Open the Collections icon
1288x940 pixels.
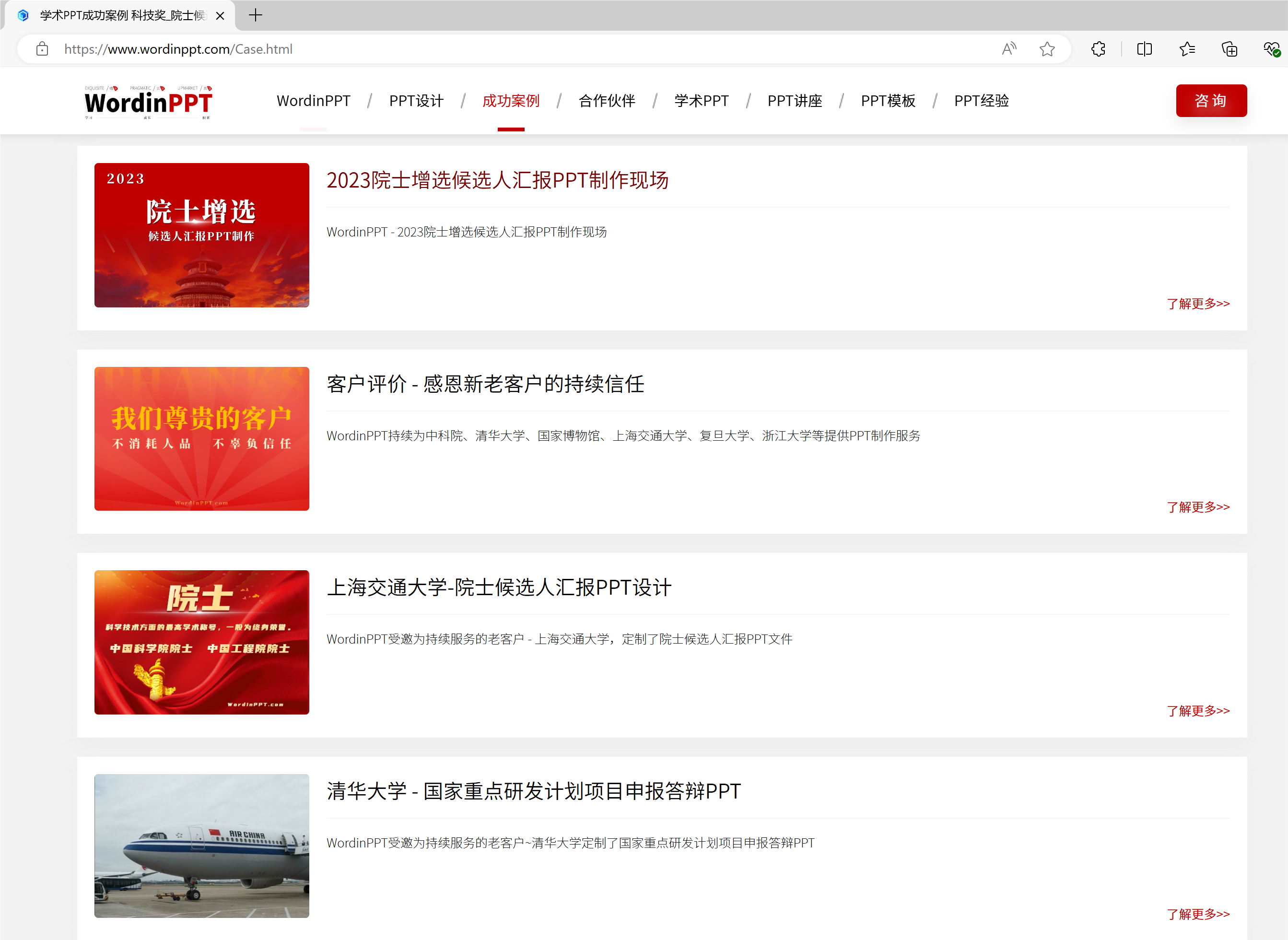1229,49
